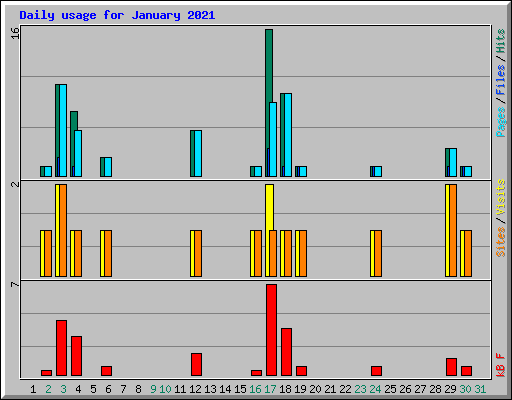Click day label "8" on the x-axis
512x400 pixels.
138,389
